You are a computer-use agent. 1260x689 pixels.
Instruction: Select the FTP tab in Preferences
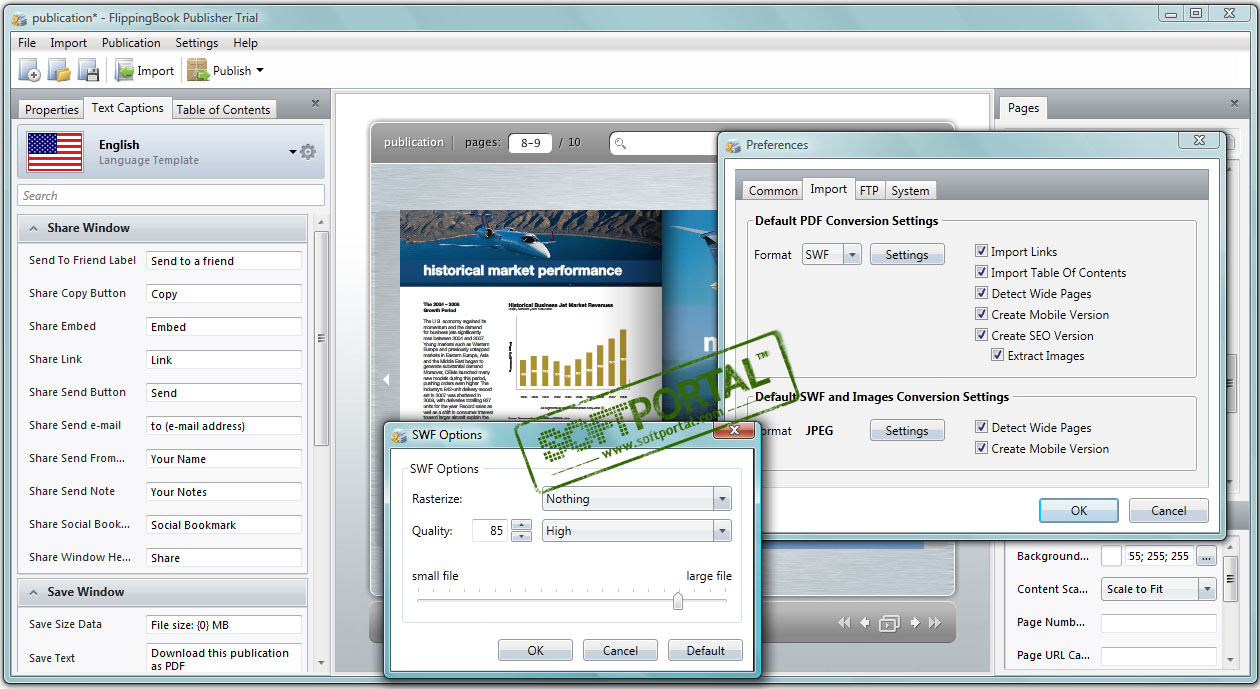(869, 191)
